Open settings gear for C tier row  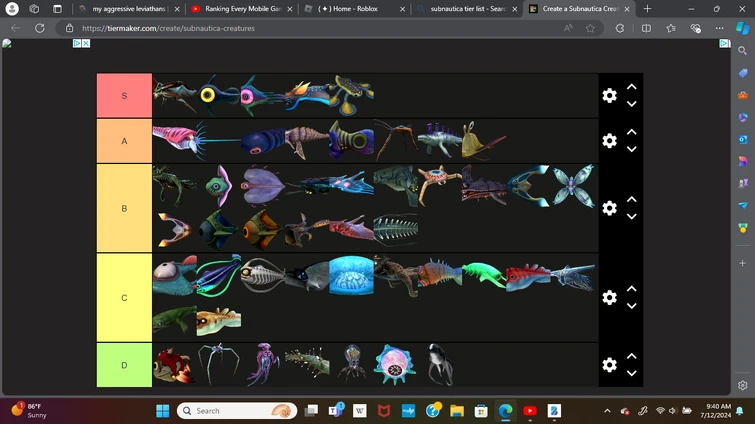click(610, 297)
